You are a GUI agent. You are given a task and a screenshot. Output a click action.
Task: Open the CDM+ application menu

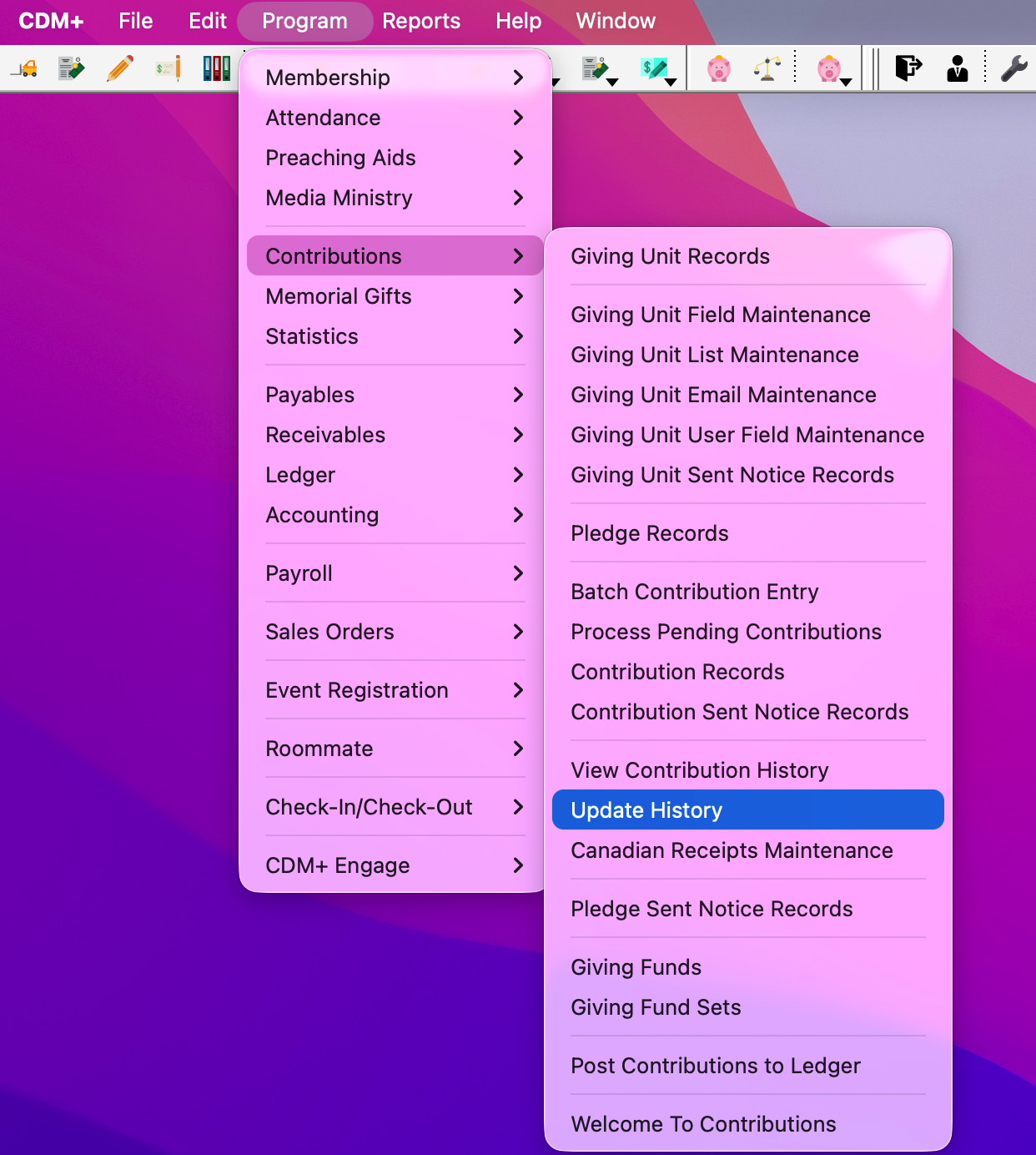pos(51,21)
